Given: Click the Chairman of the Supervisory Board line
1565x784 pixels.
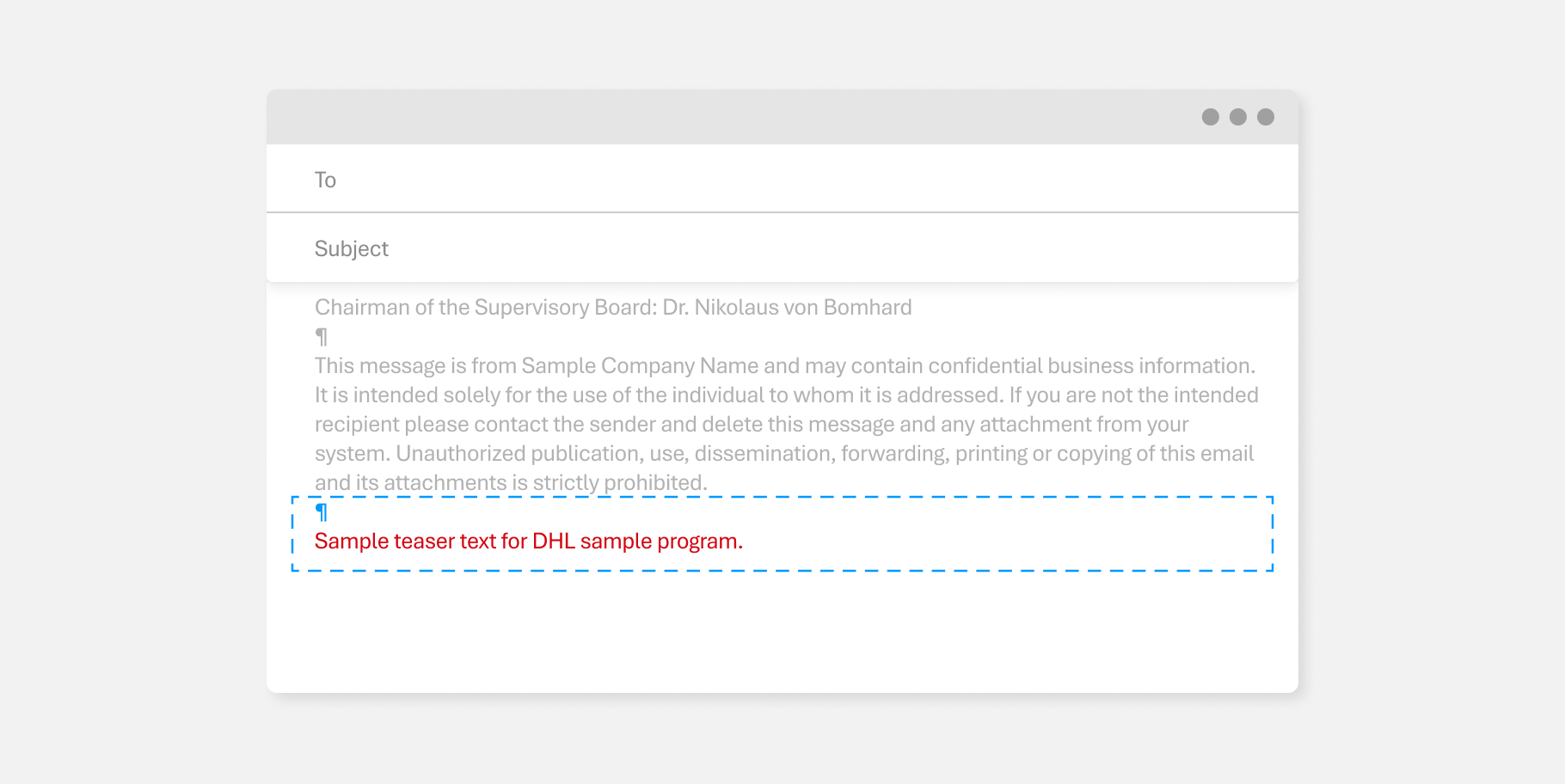Looking at the screenshot, I should coord(487,308).
